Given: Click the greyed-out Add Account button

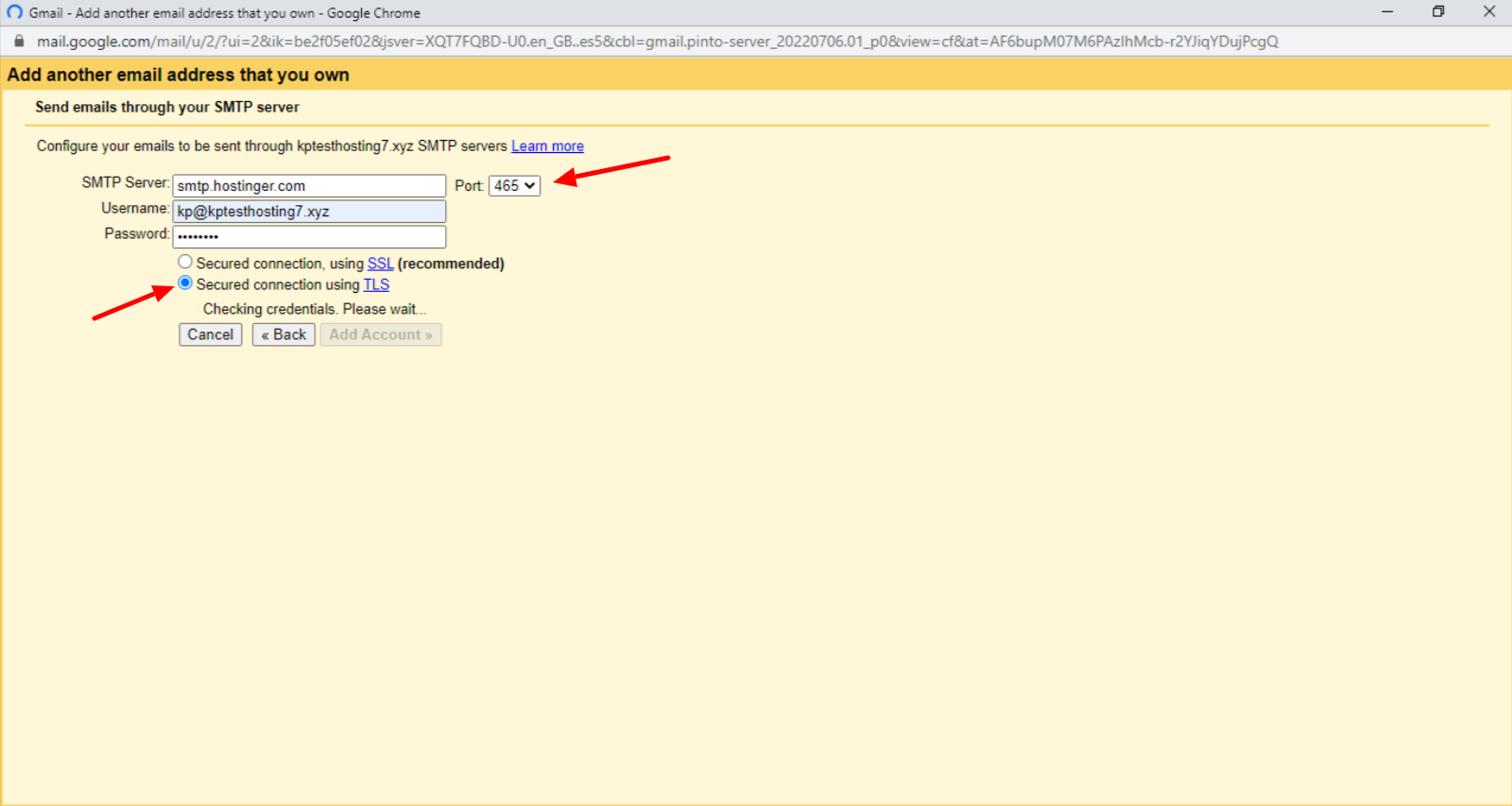Looking at the screenshot, I should [x=380, y=334].
